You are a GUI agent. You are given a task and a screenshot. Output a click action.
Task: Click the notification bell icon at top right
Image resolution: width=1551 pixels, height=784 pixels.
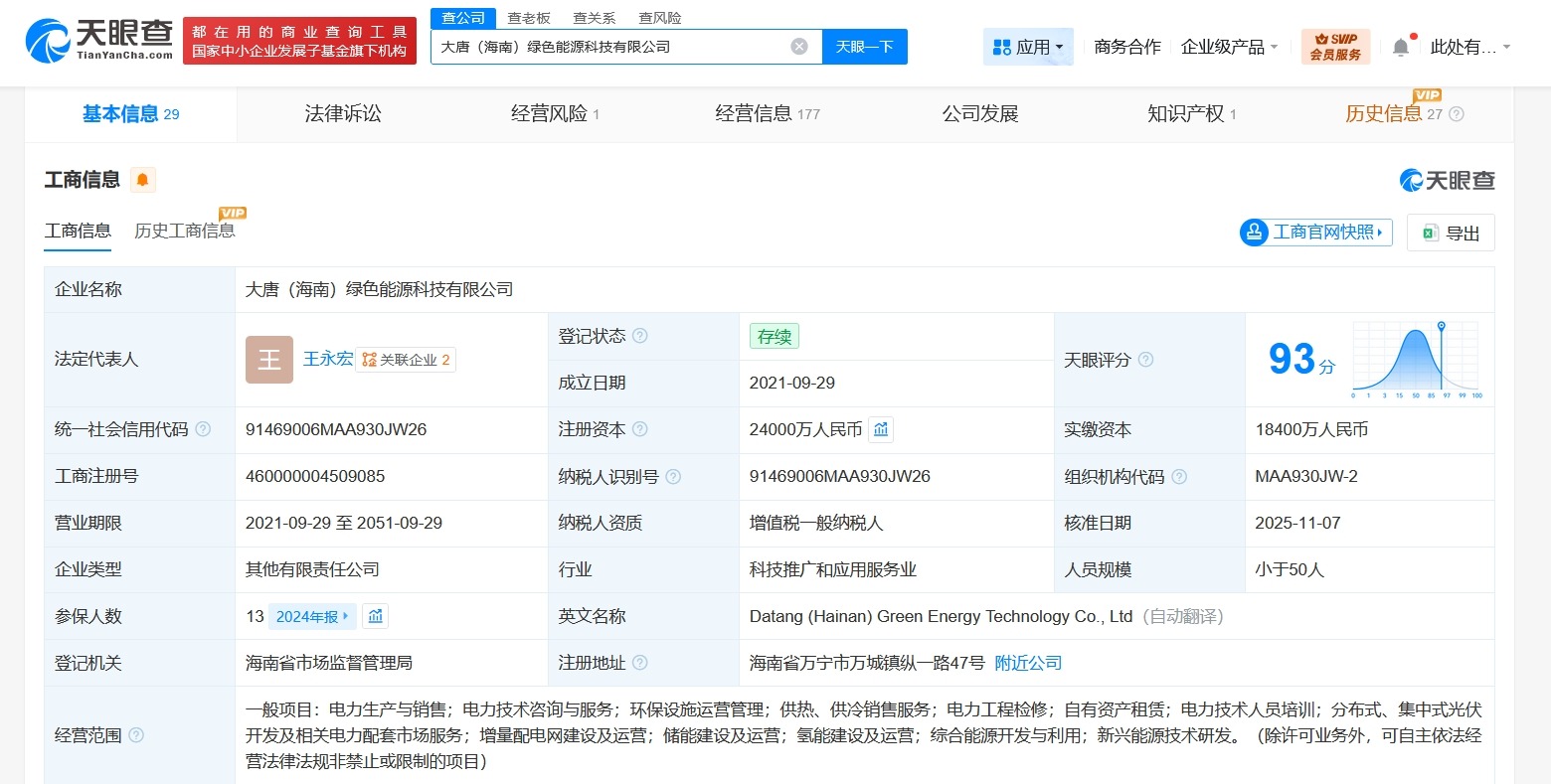tap(1402, 46)
